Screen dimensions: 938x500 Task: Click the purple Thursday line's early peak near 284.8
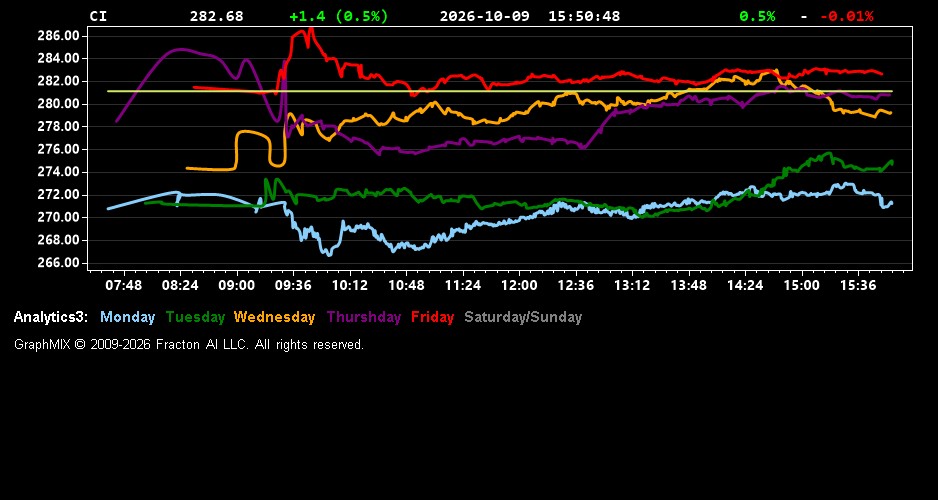coord(182,50)
